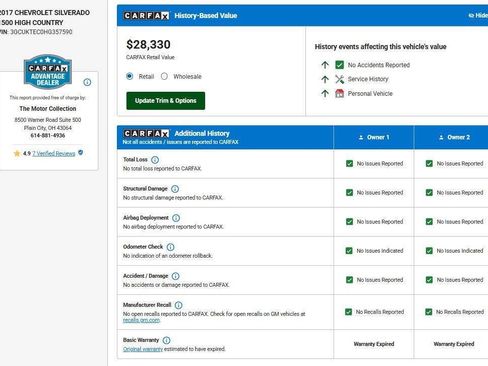Open Manufacturer Recall info icon

179,305
